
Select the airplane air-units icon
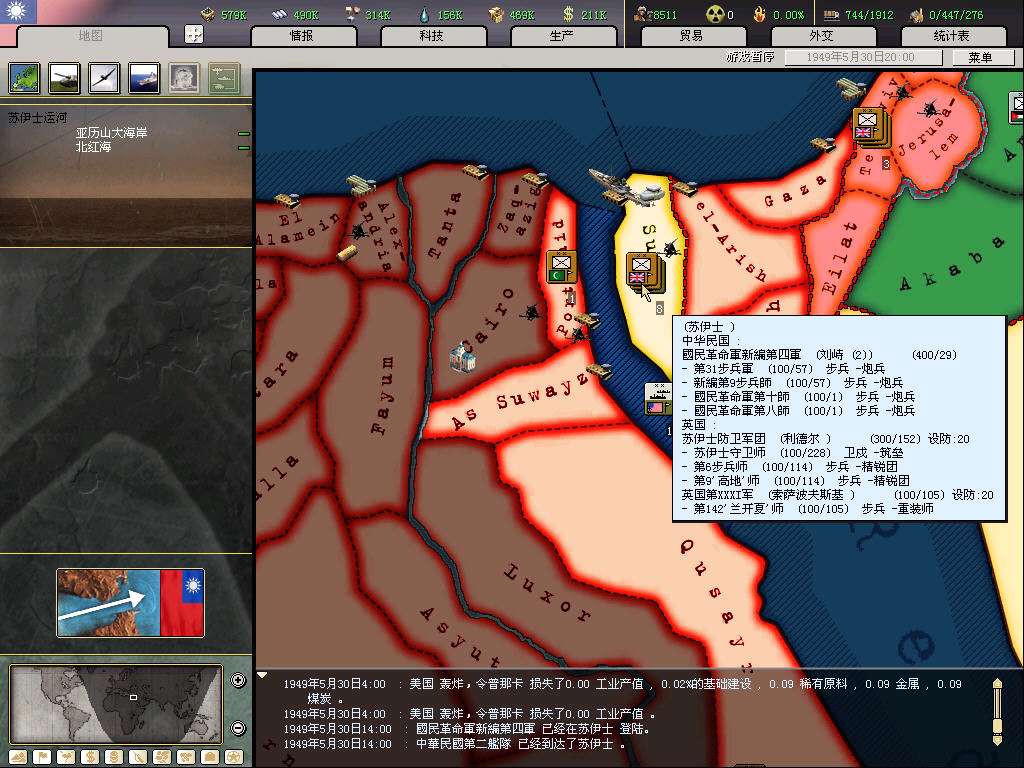click(x=104, y=78)
